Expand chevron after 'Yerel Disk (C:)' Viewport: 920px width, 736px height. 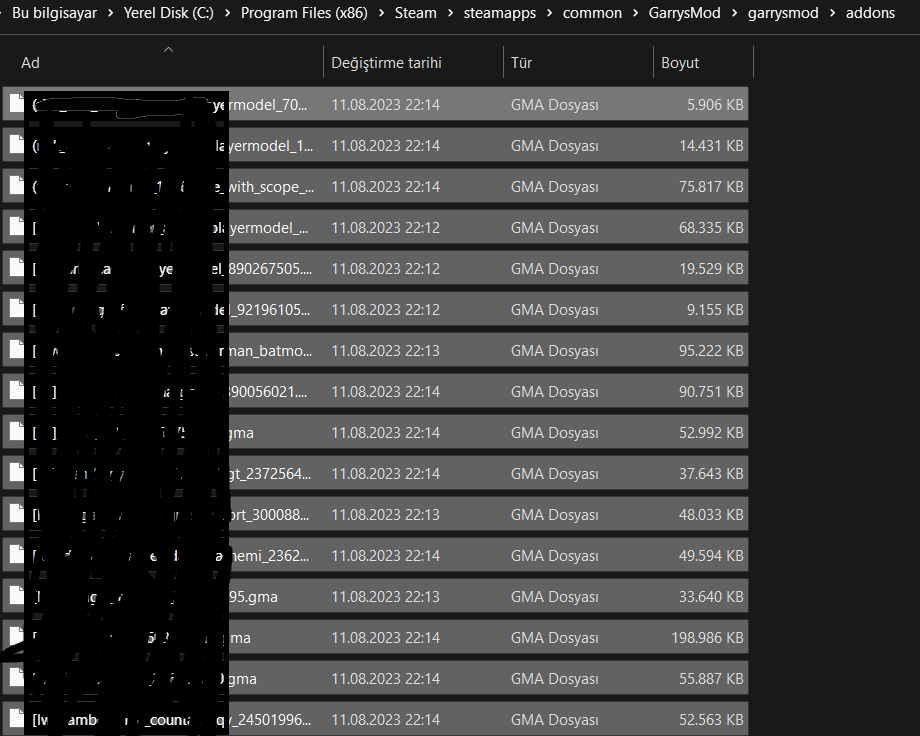tap(227, 13)
